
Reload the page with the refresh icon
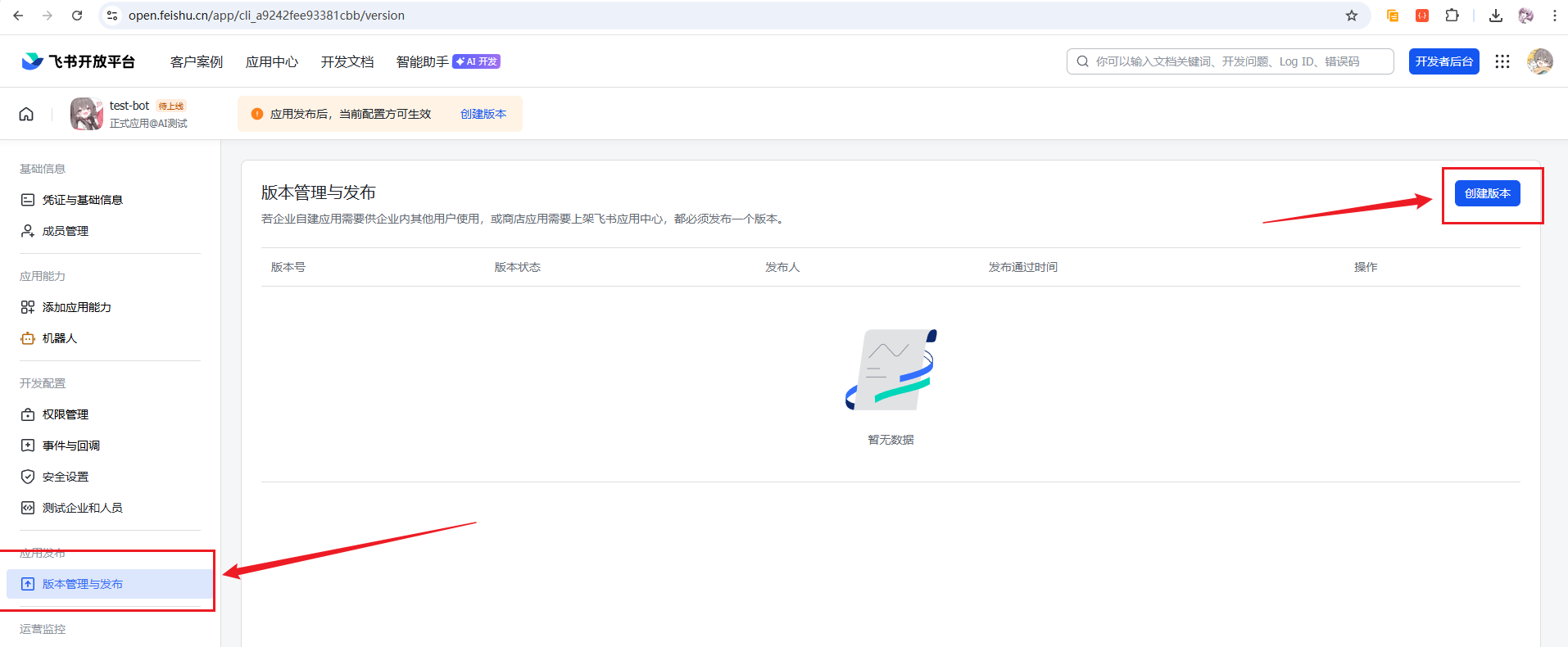click(x=77, y=16)
